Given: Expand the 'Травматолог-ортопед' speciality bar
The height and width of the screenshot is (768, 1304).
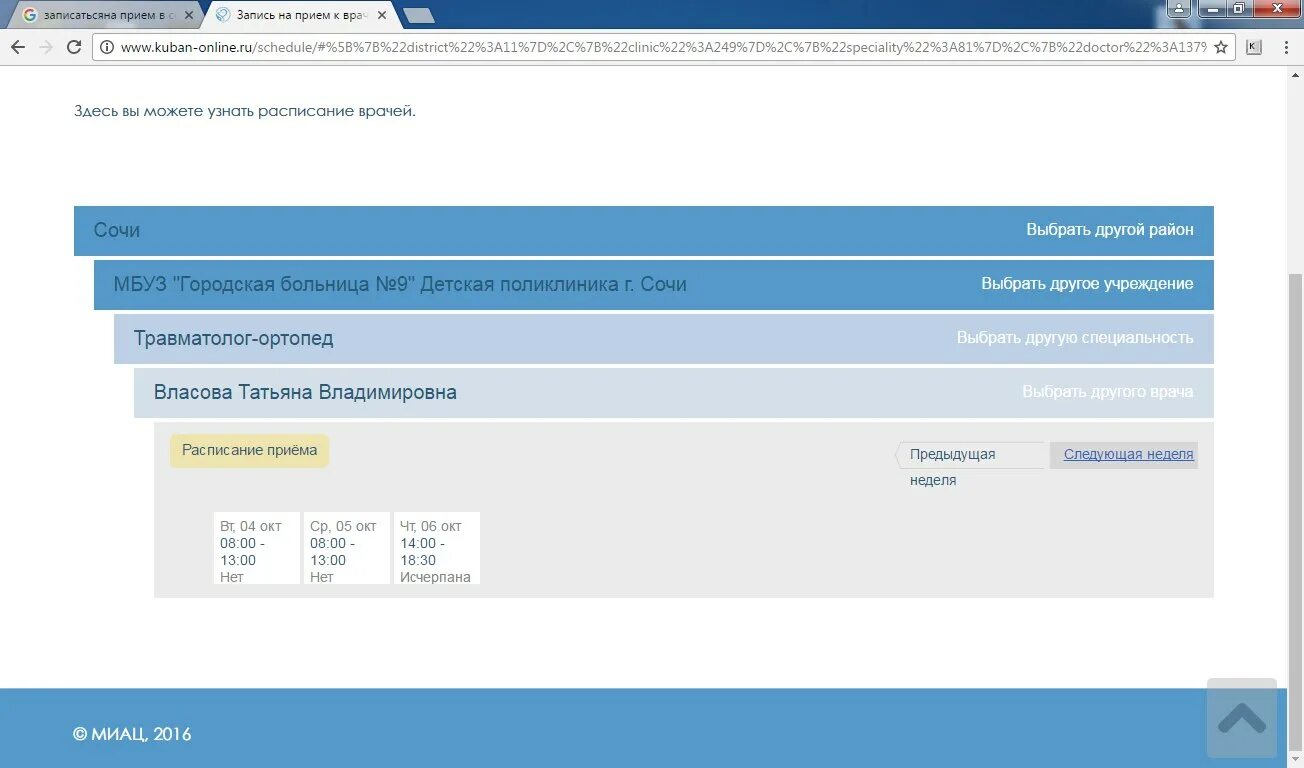Looking at the screenshot, I should [x=664, y=338].
